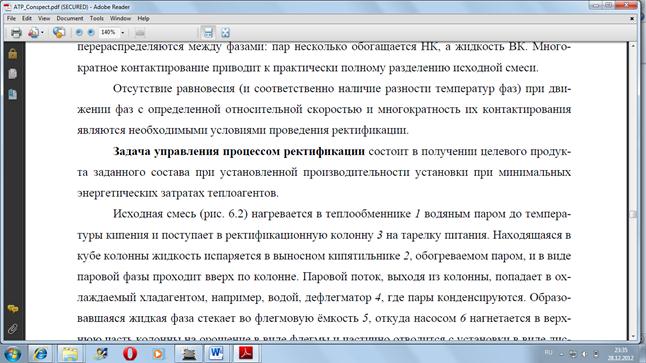Image resolution: width=646 pixels, height=363 pixels.
Task: Click the Print icon in toolbar
Action: pos(16,33)
